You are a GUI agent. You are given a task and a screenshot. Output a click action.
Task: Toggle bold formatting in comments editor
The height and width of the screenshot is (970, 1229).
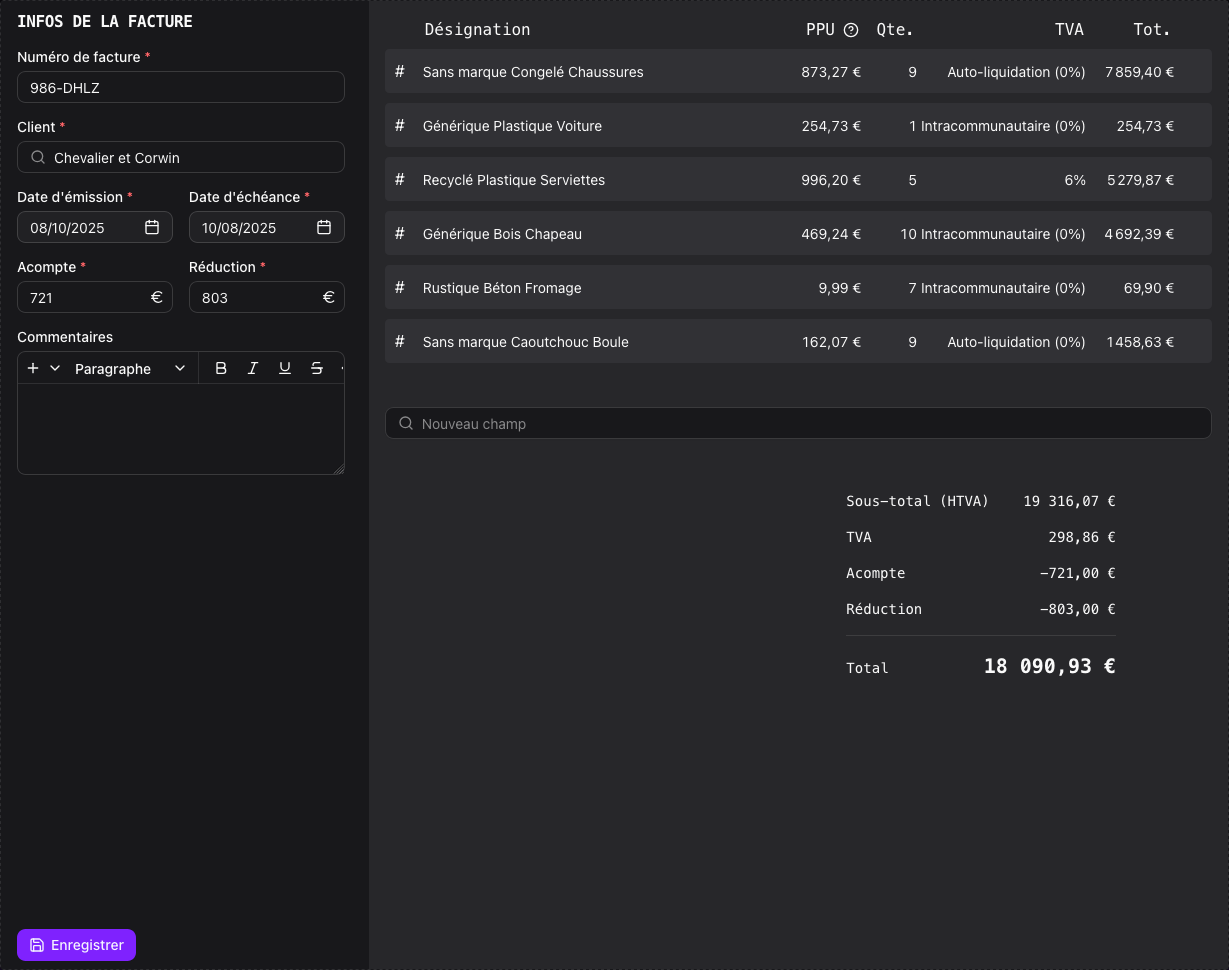pyautogui.click(x=221, y=368)
